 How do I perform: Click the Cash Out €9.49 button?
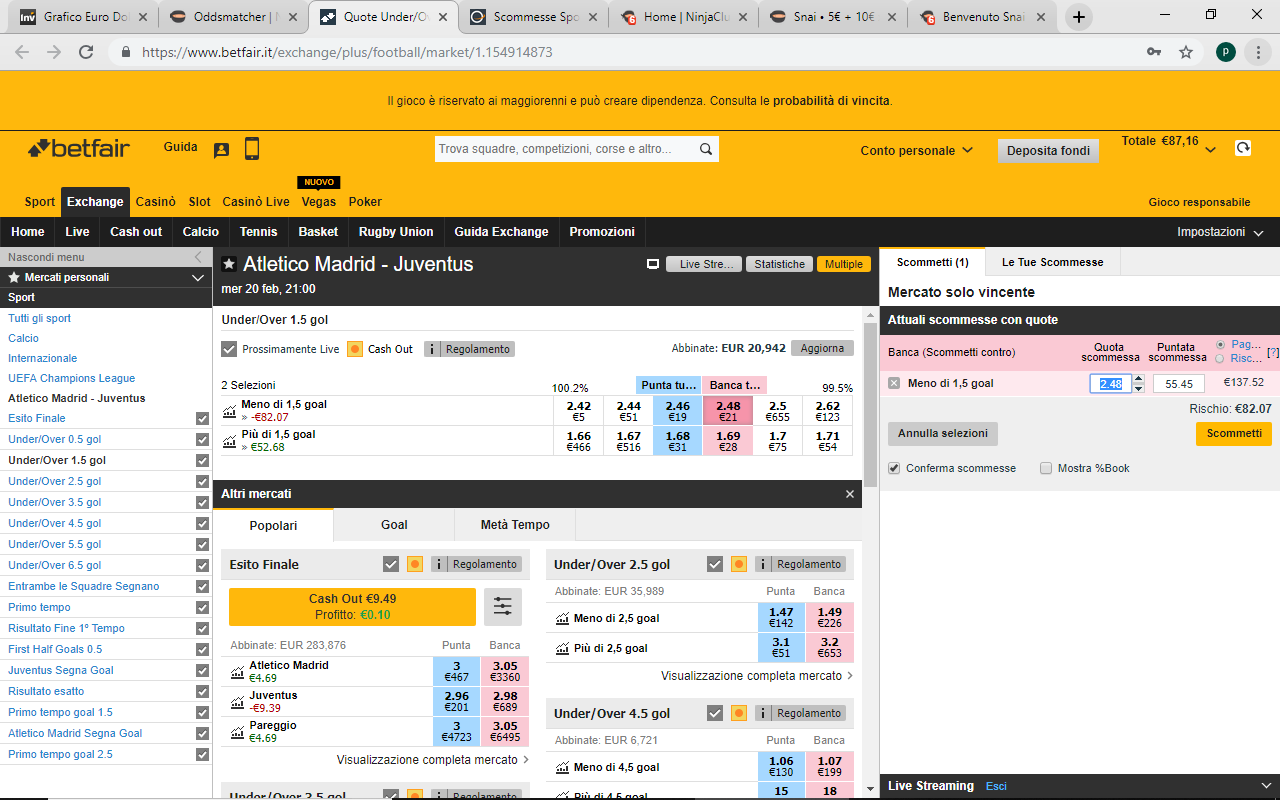tap(352, 607)
